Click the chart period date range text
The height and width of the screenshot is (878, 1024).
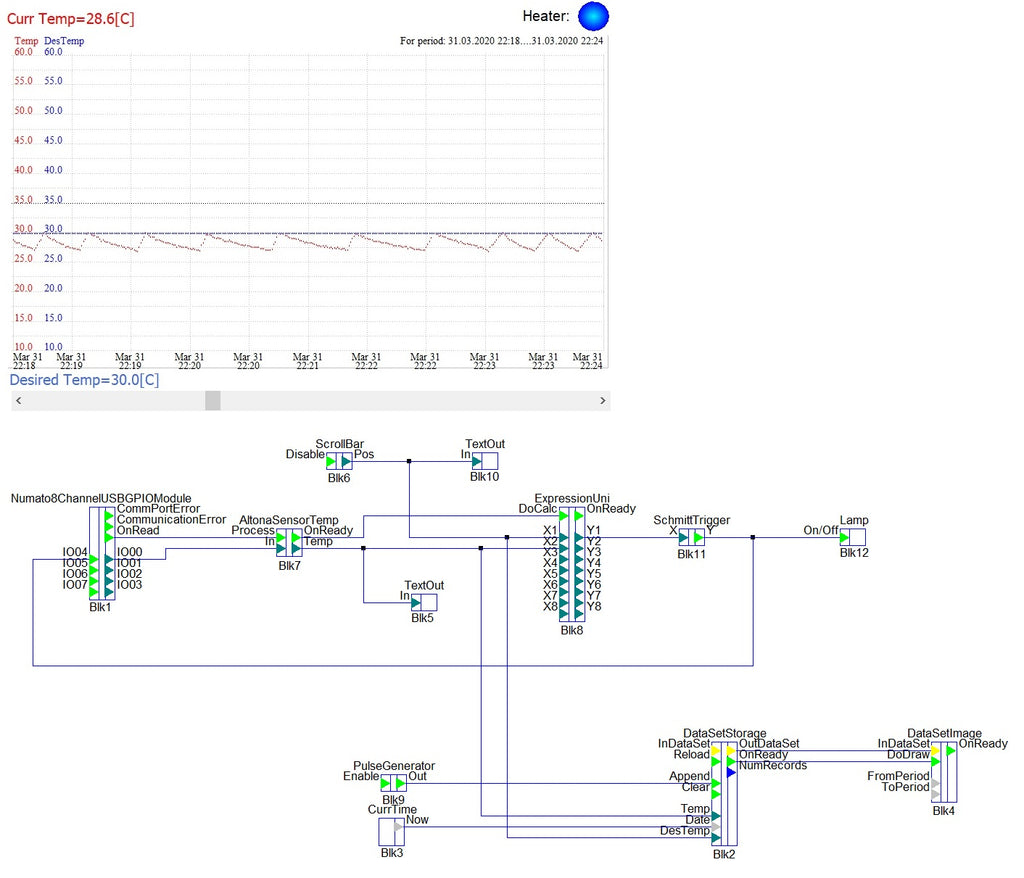point(501,41)
